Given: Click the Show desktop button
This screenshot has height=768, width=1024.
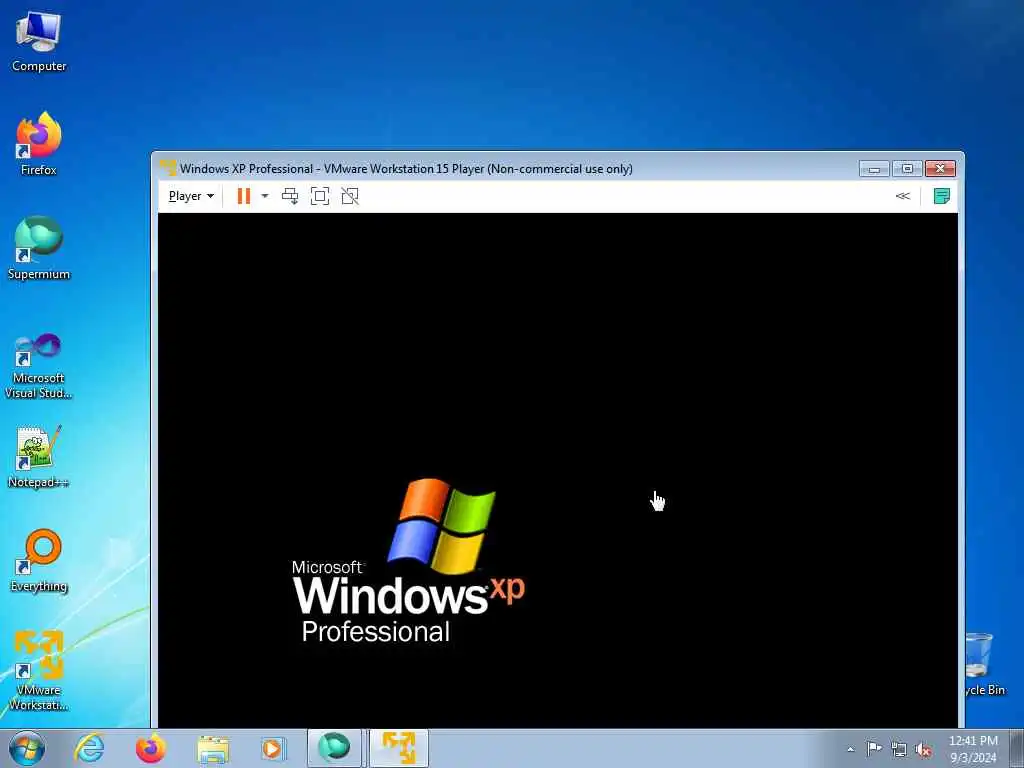Looking at the screenshot, I should (1017, 748).
